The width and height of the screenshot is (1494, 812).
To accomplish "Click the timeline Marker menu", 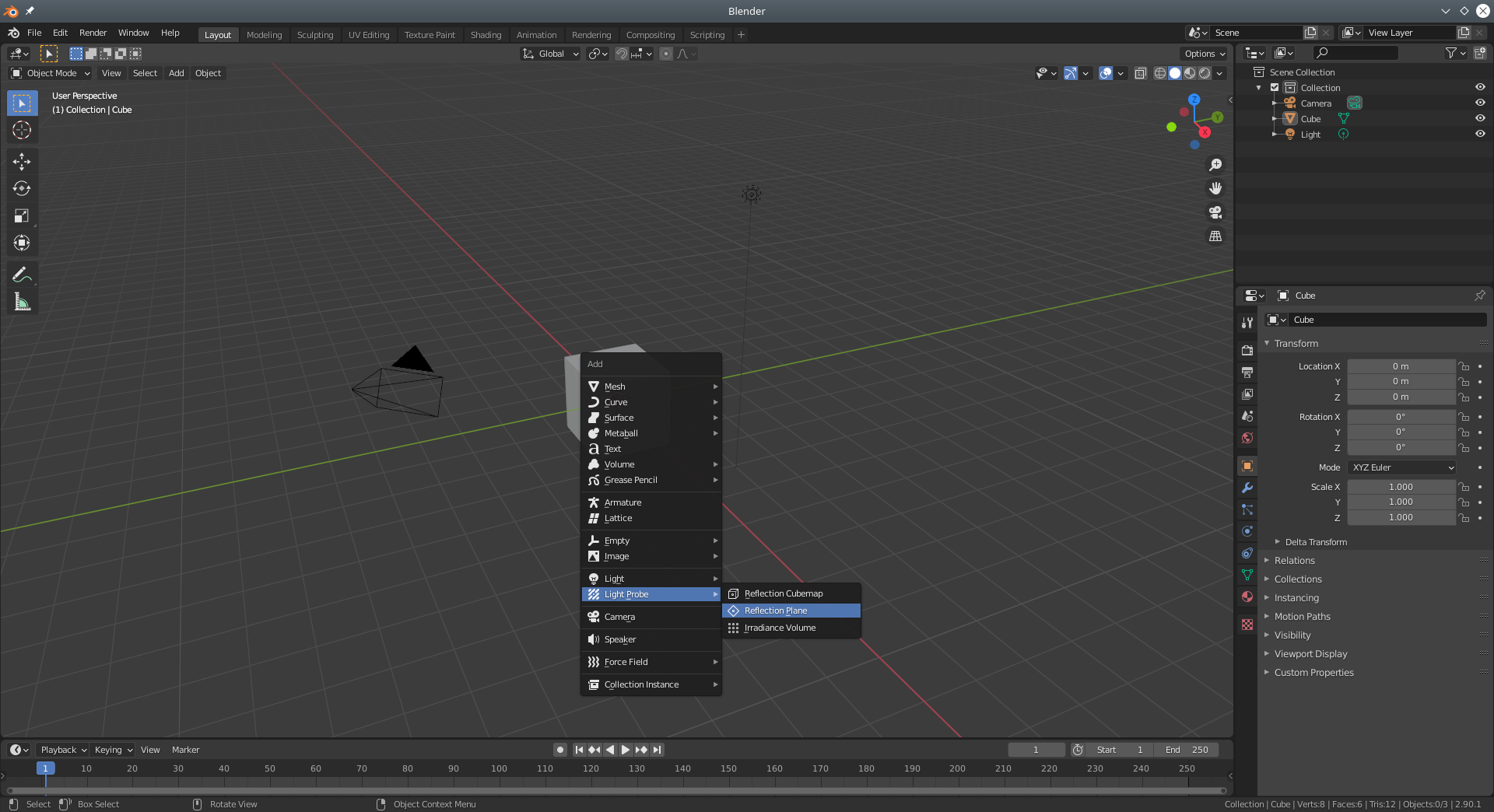I will [x=185, y=750].
